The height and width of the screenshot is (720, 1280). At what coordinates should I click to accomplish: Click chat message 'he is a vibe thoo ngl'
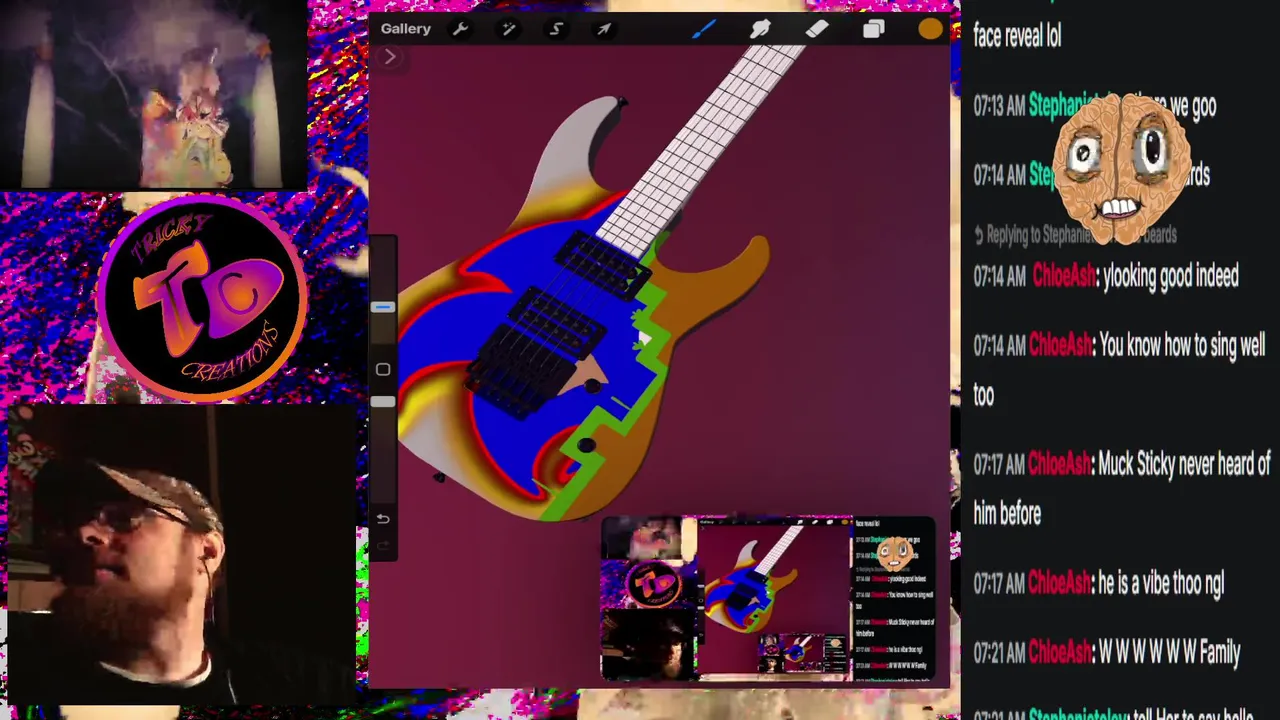[1161, 584]
